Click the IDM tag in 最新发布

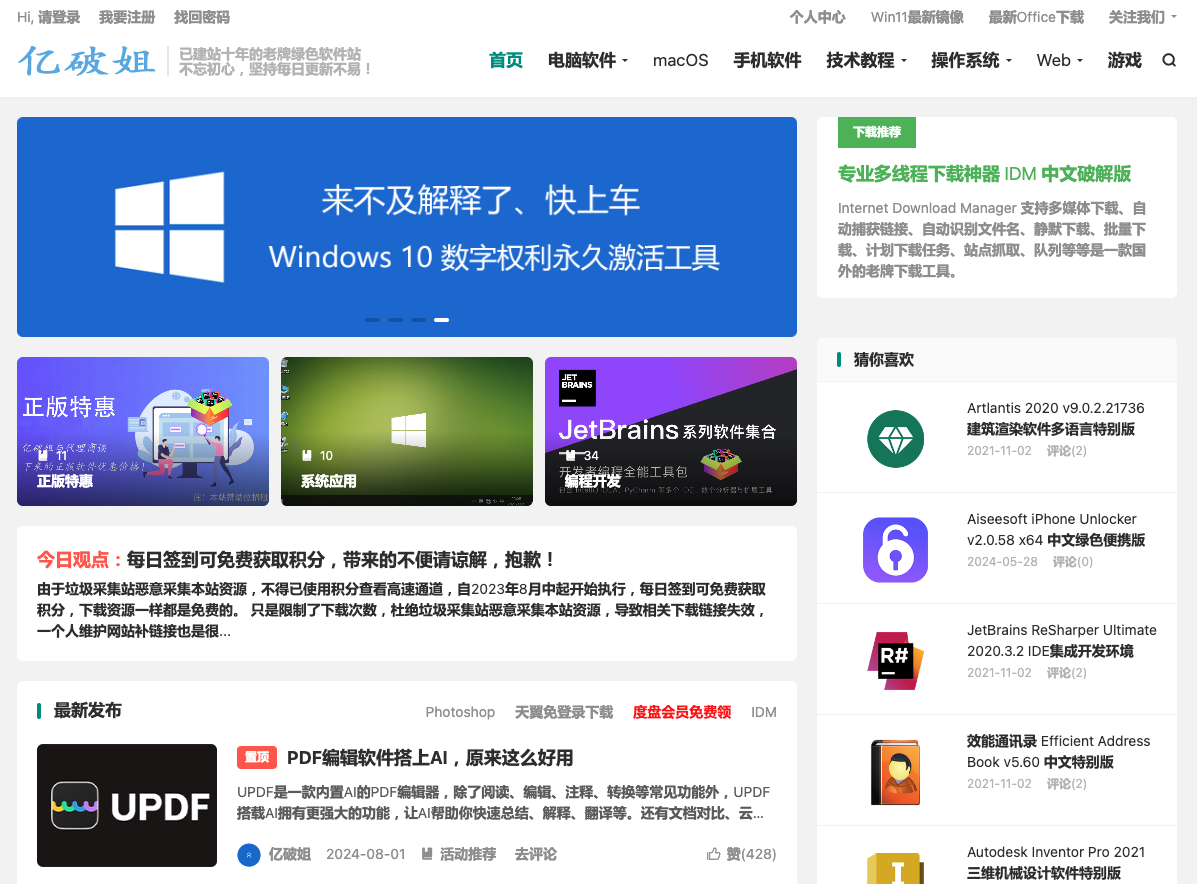point(763,712)
